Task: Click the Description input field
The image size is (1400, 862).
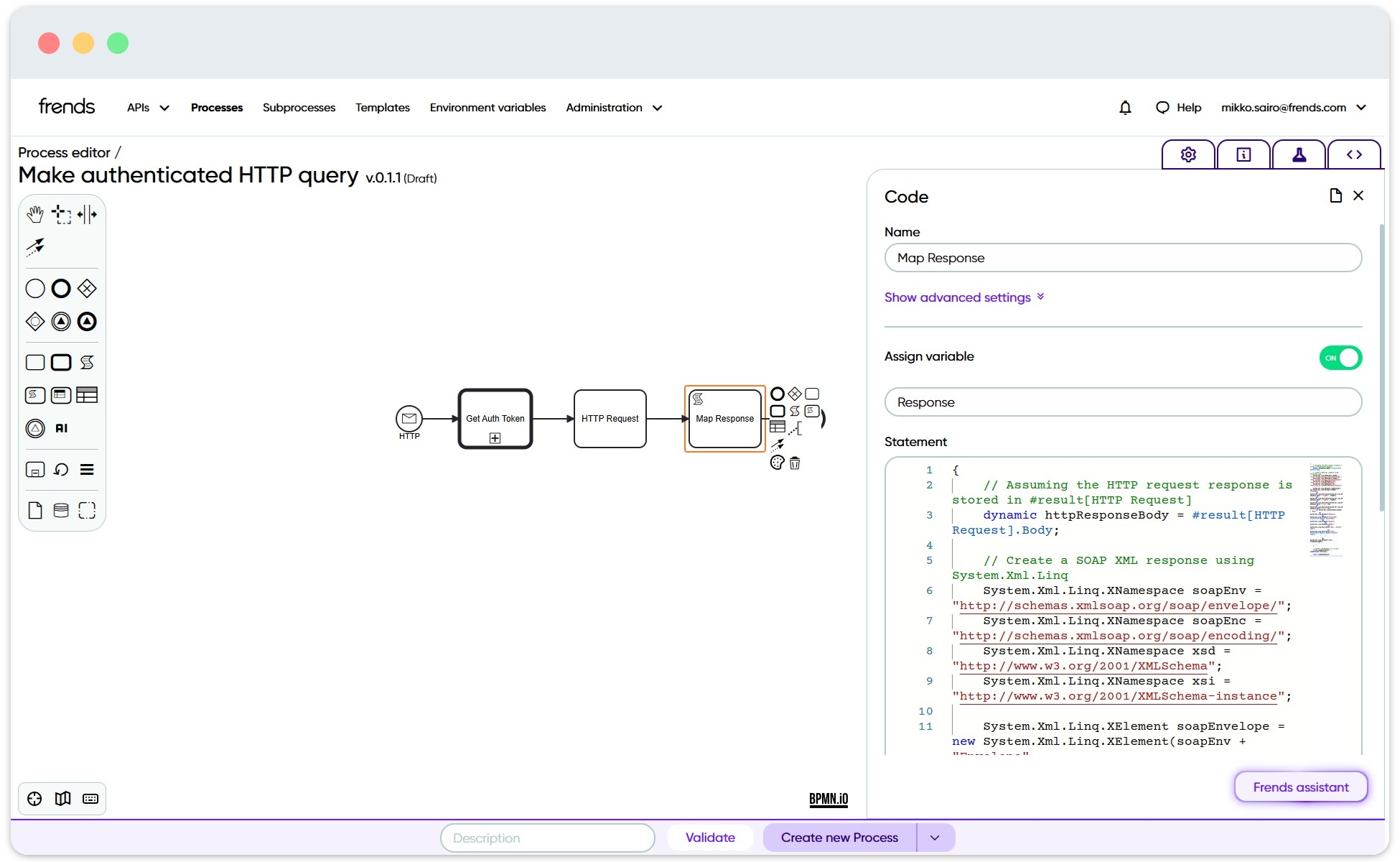Action: pos(547,837)
